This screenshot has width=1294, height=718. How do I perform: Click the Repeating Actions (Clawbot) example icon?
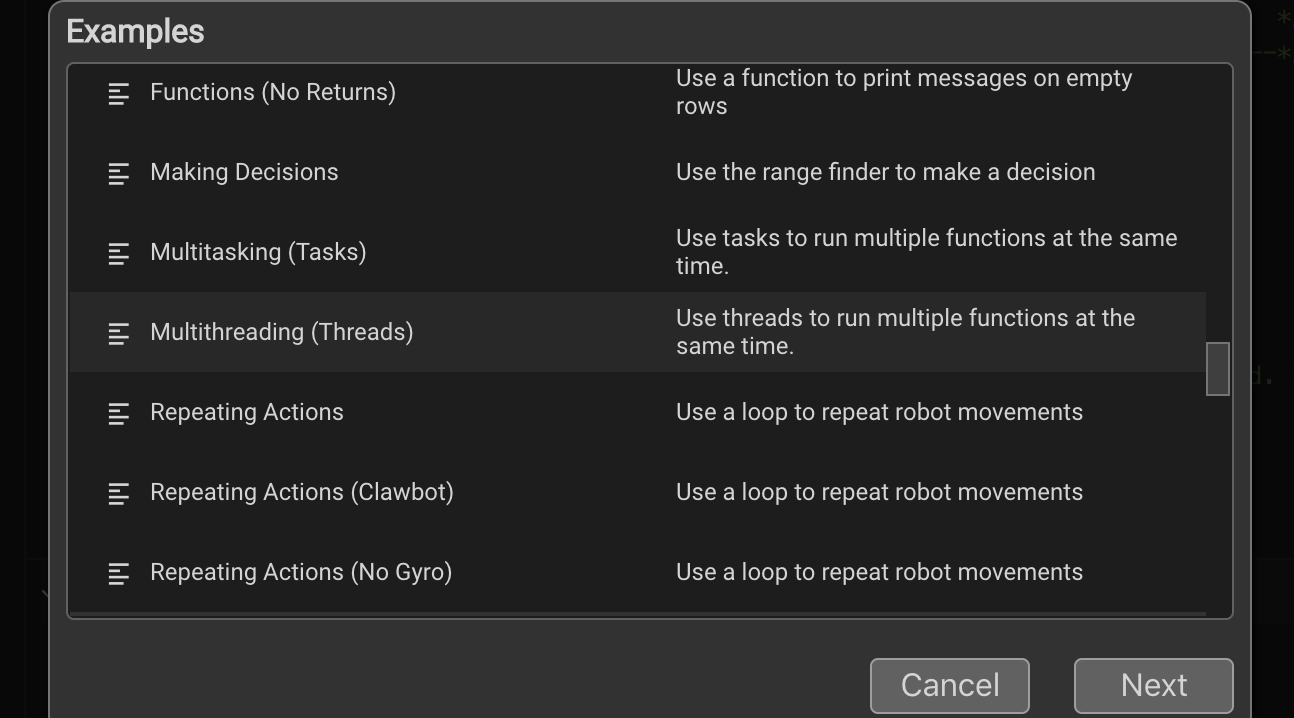[x=119, y=493]
